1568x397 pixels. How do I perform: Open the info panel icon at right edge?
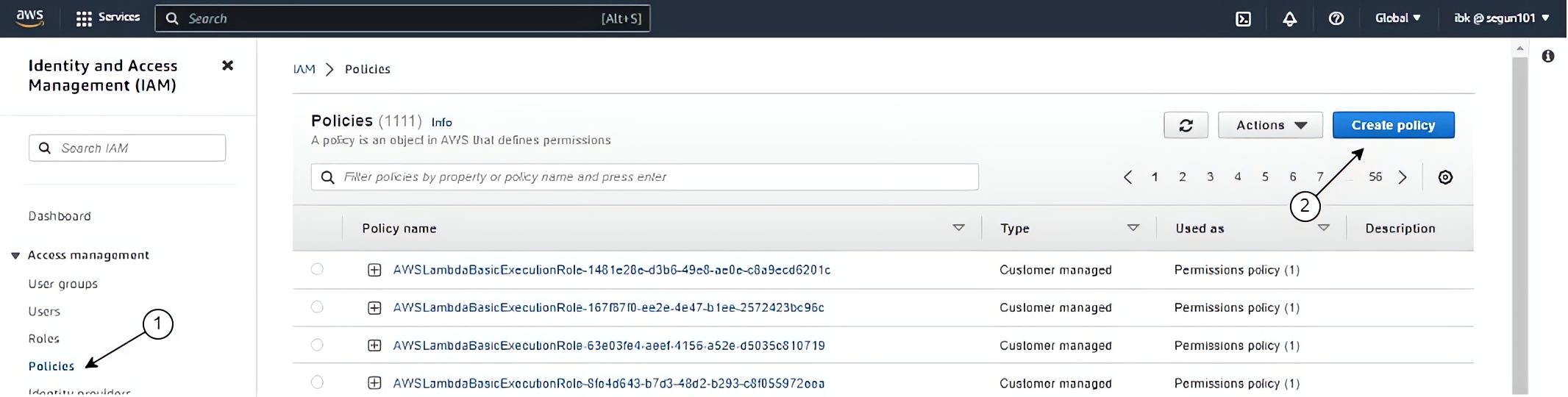[x=1547, y=57]
